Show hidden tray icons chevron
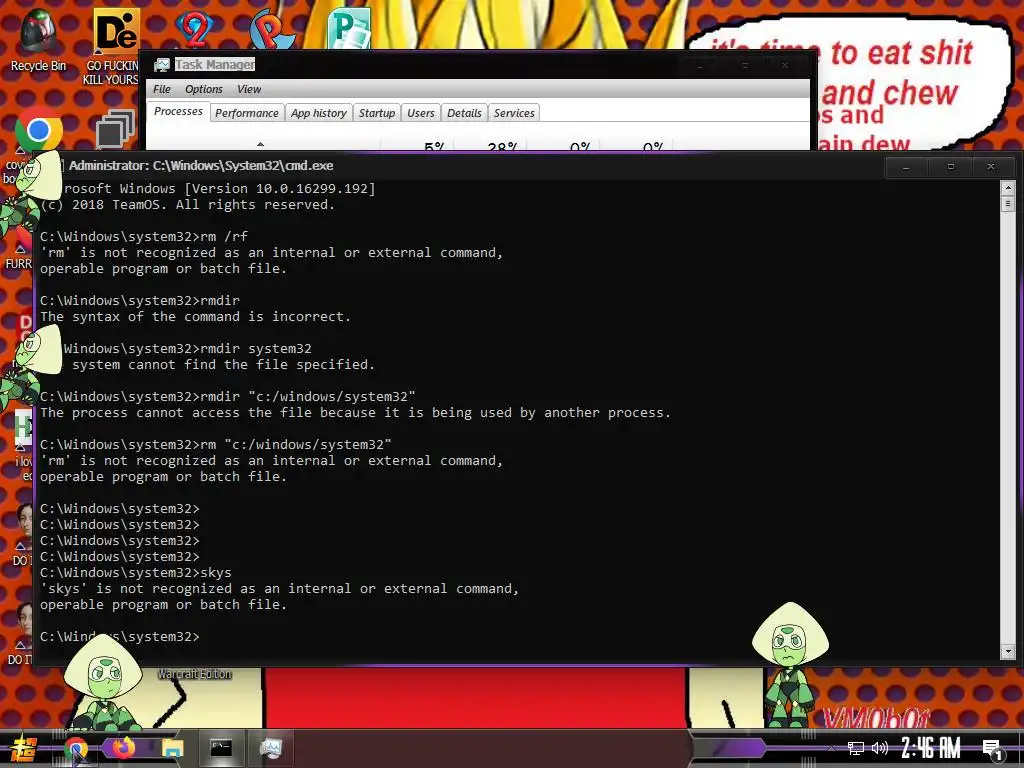 (x=831, y=748)
